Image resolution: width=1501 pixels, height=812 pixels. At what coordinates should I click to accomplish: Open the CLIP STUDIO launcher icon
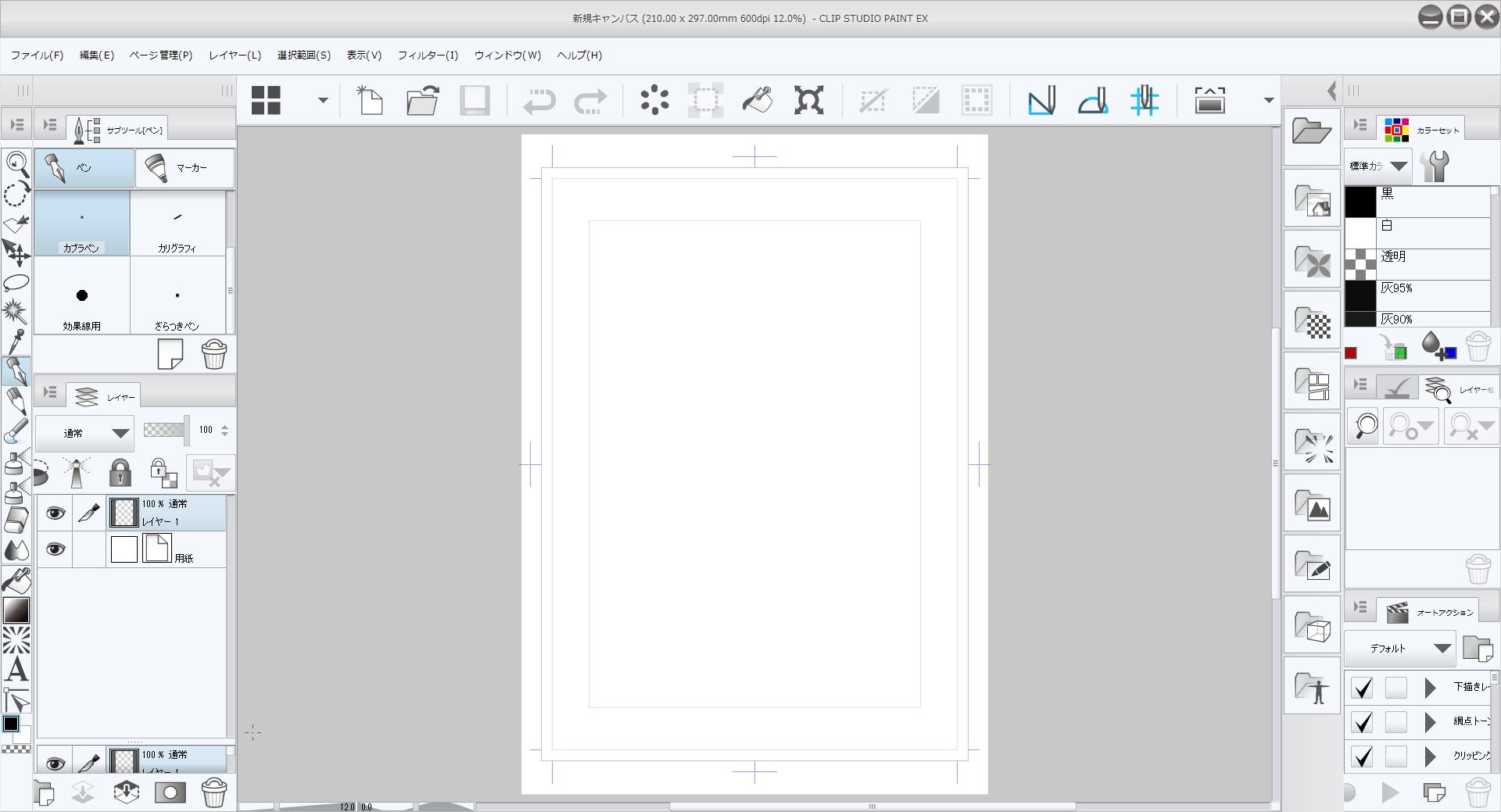pos(266,101)
